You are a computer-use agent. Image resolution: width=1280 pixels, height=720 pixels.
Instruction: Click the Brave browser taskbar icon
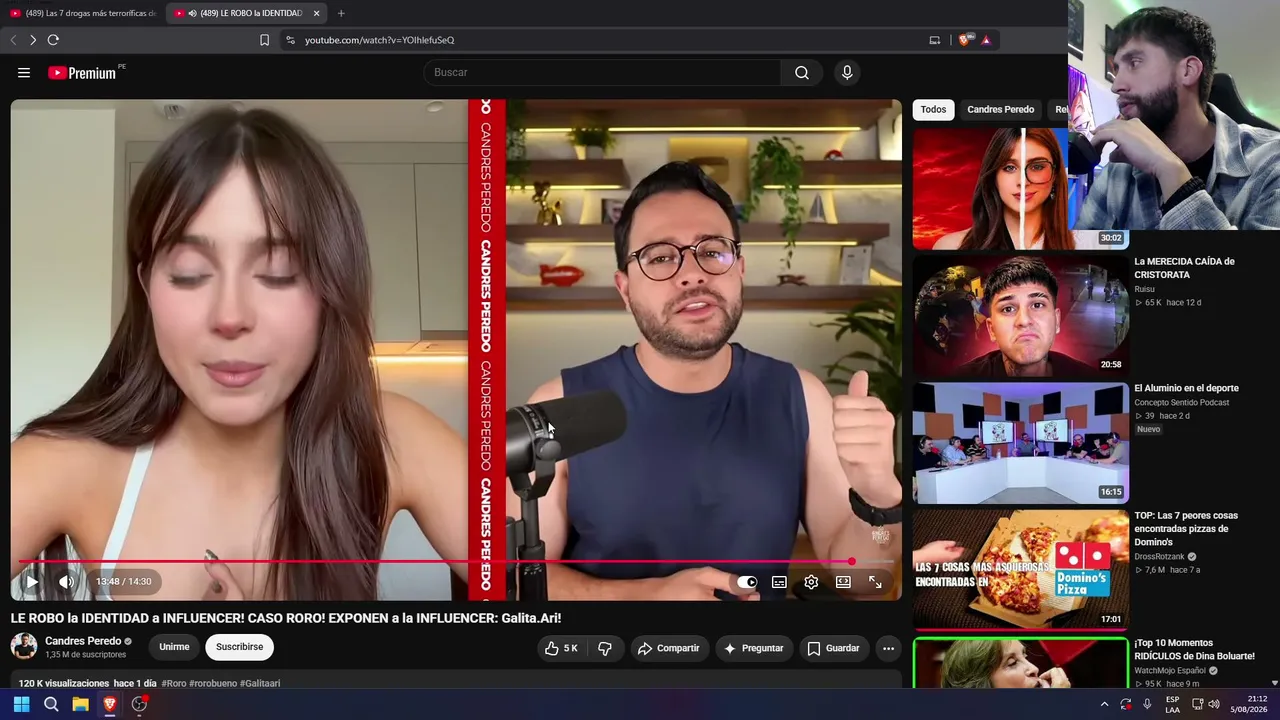pos(110,704)
